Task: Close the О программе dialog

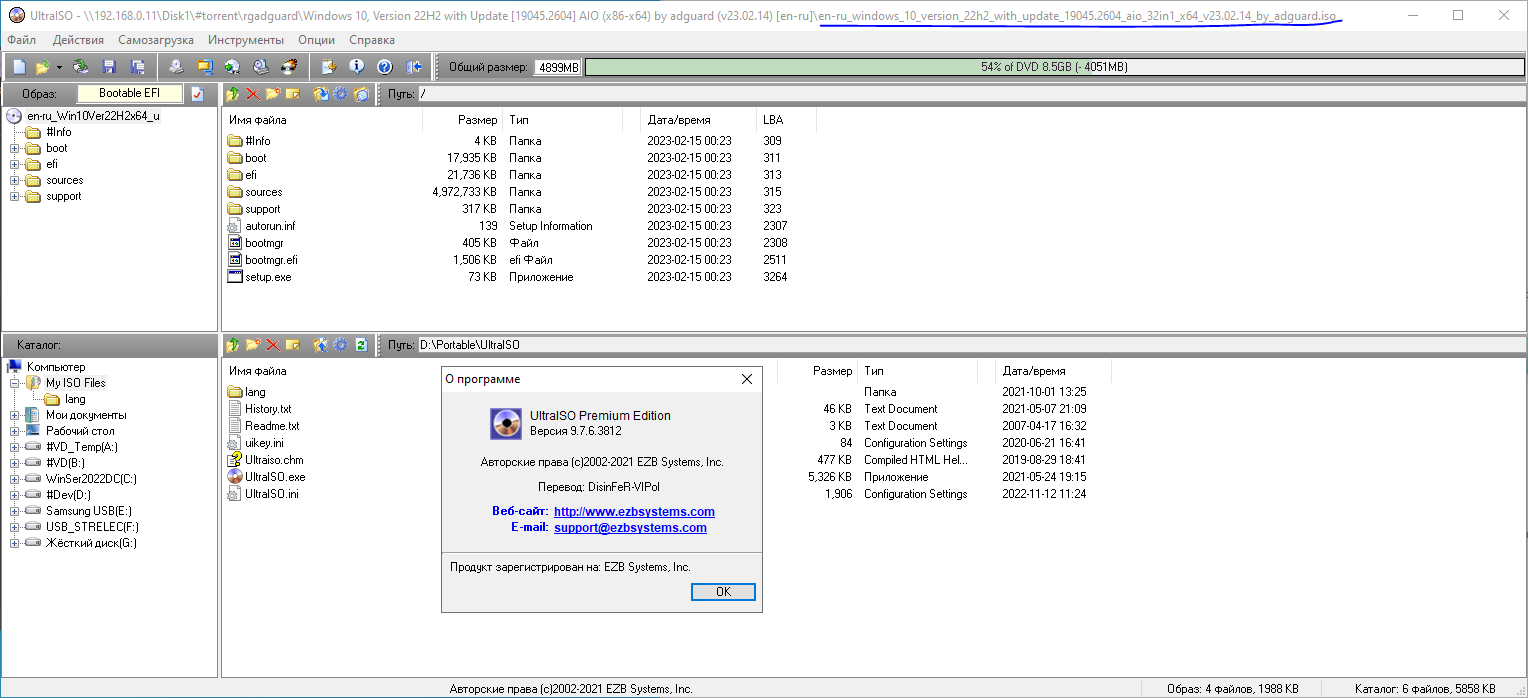Action: pos(746,379)
